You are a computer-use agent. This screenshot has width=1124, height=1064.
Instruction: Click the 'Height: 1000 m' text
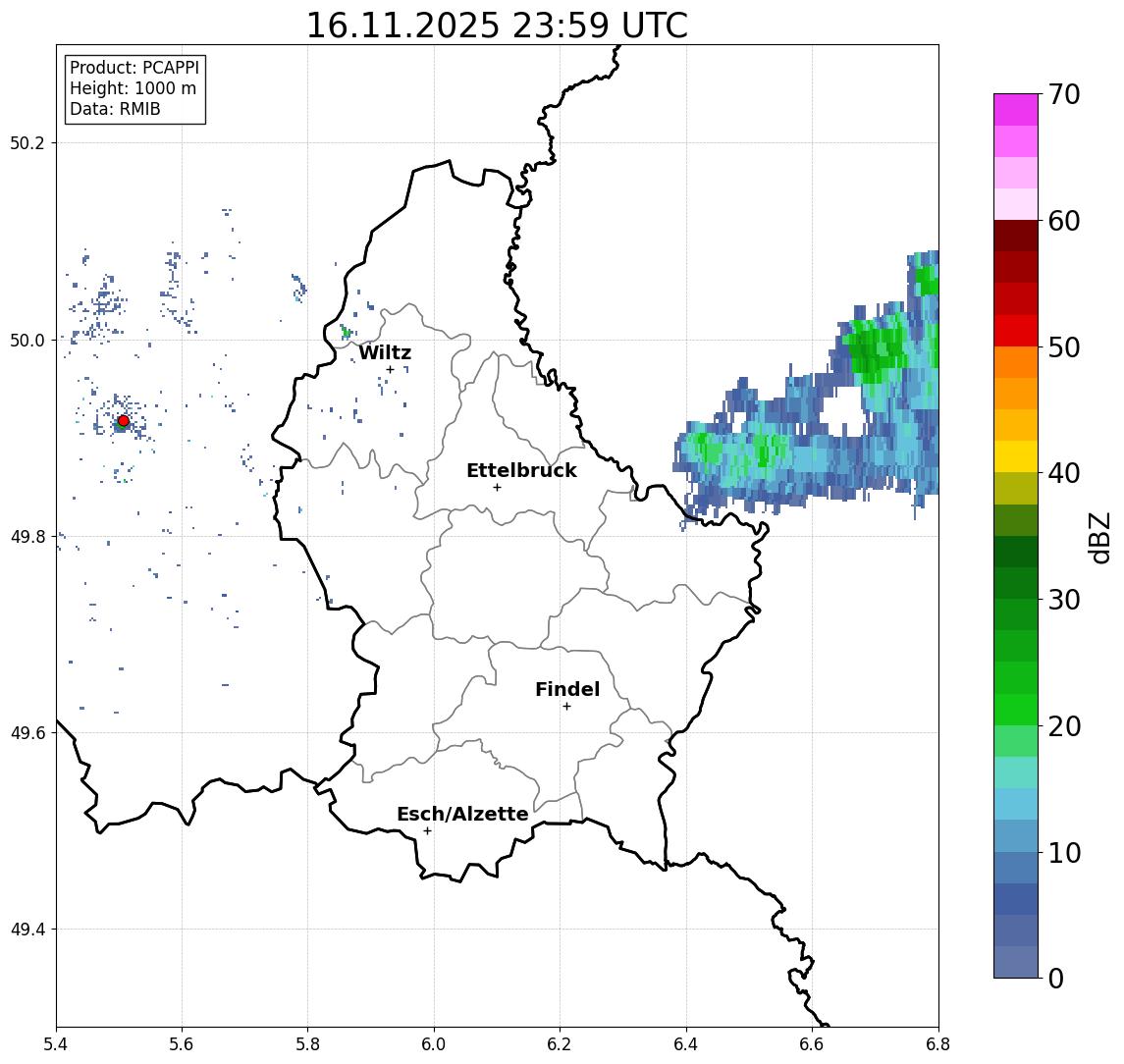point(133,88)
